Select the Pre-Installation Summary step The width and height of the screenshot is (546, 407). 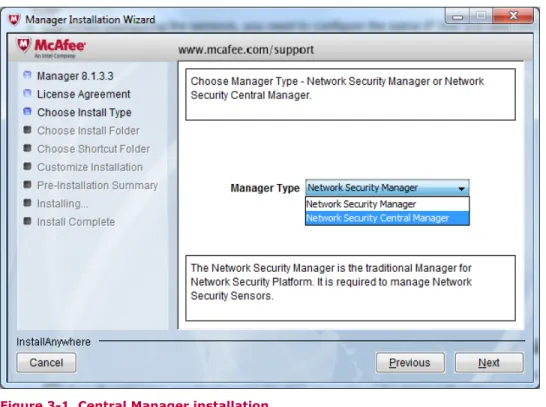[x=98, y=185]
